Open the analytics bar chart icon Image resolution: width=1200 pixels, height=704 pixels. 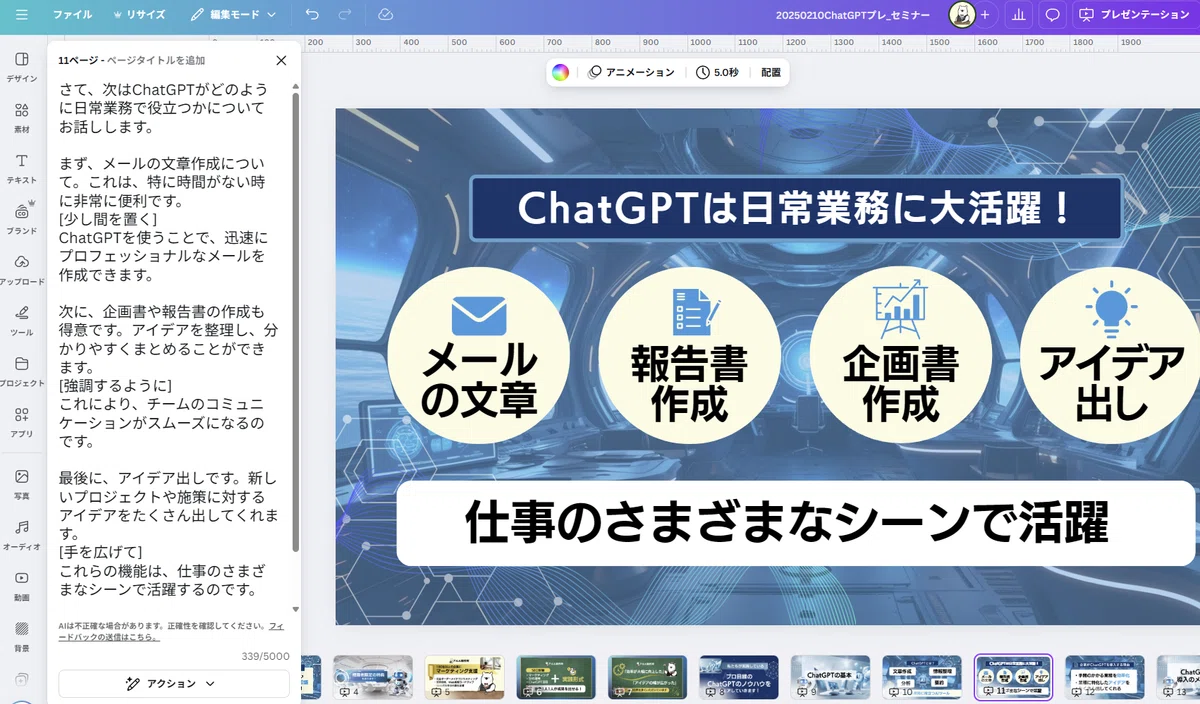[1018, 15]
